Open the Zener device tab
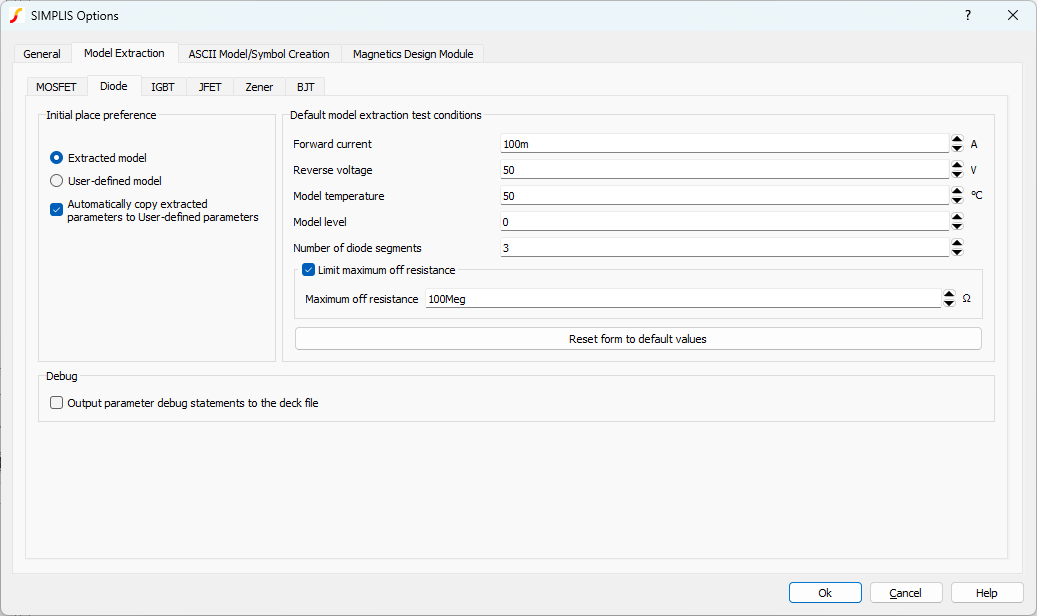1037x616 pixels. coord(259,87)
